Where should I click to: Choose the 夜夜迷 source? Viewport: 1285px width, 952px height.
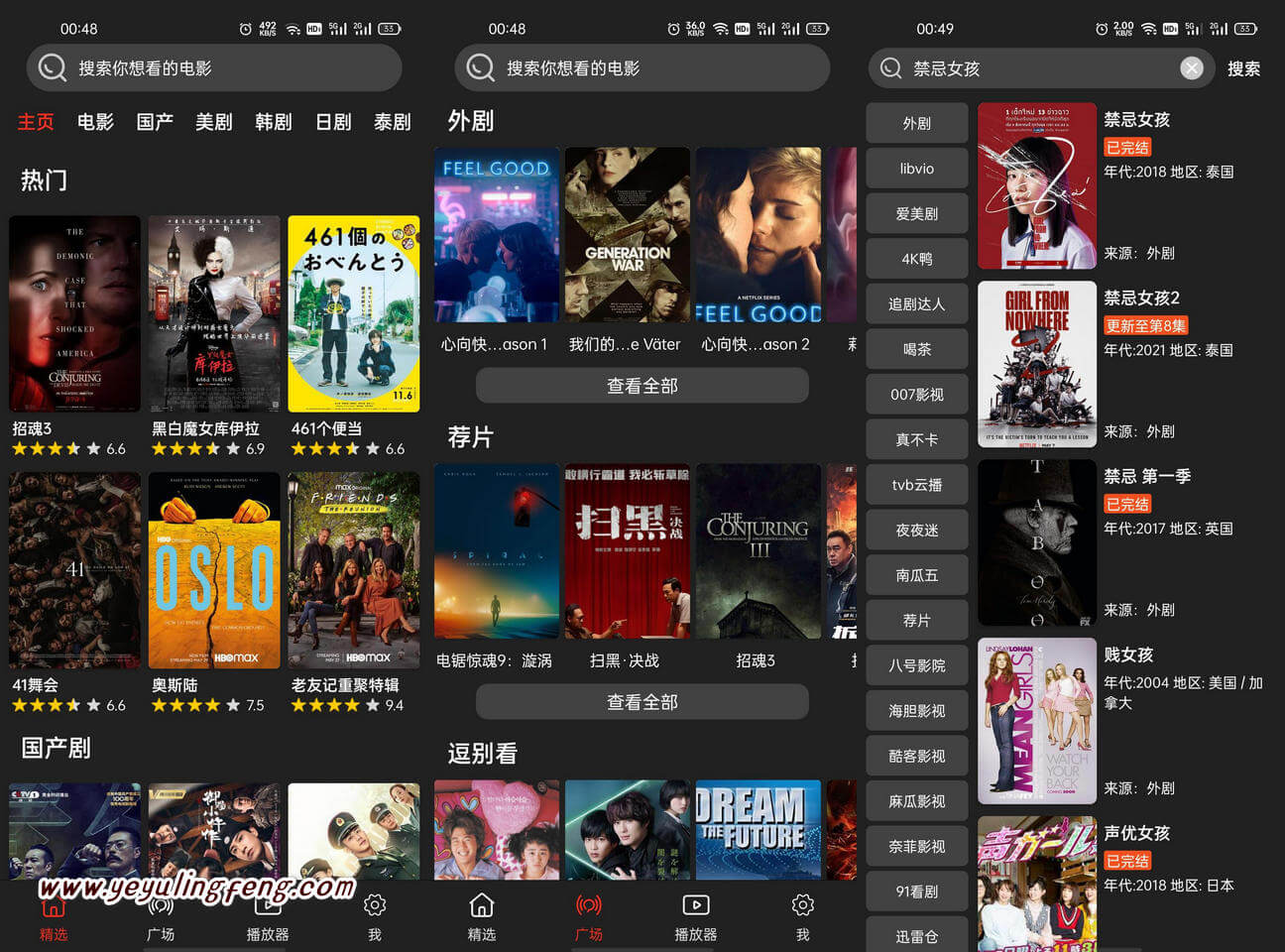click(x=917, y=531)
